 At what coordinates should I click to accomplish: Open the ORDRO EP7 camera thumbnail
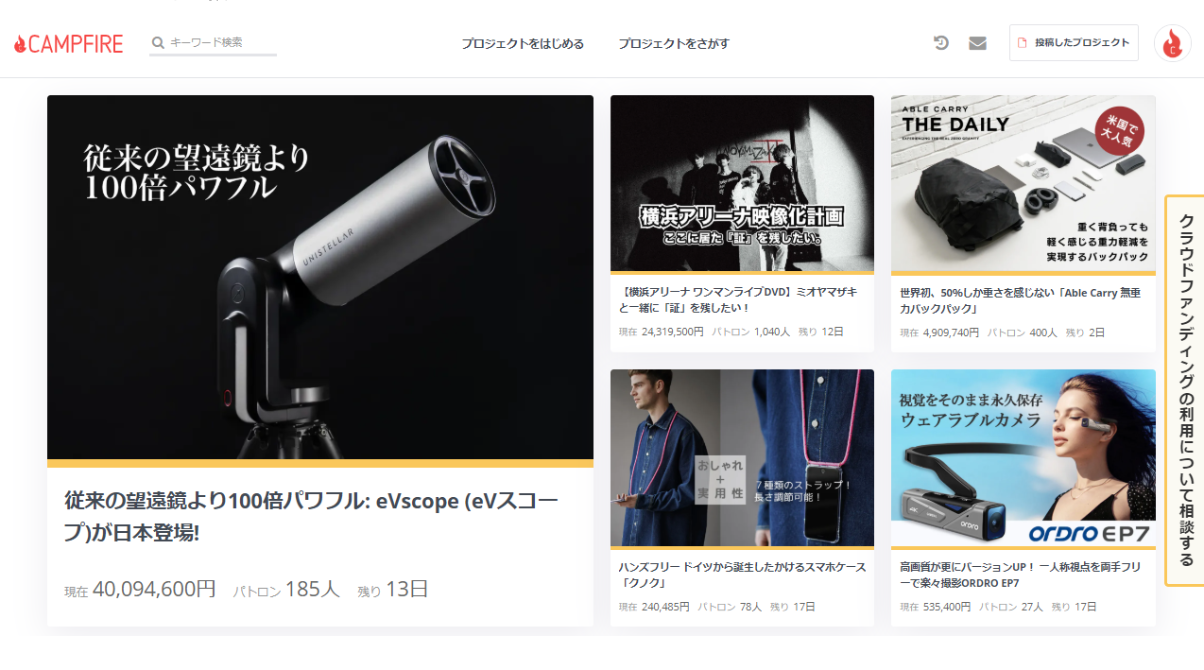(x=1023, y=458)
